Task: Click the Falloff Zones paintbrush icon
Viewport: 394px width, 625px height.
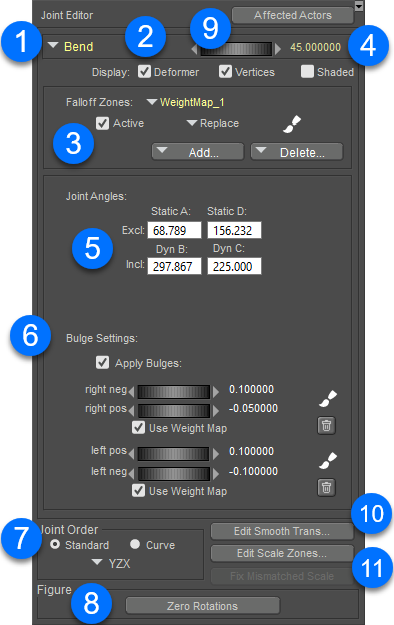Action: (x=292, y=124)
